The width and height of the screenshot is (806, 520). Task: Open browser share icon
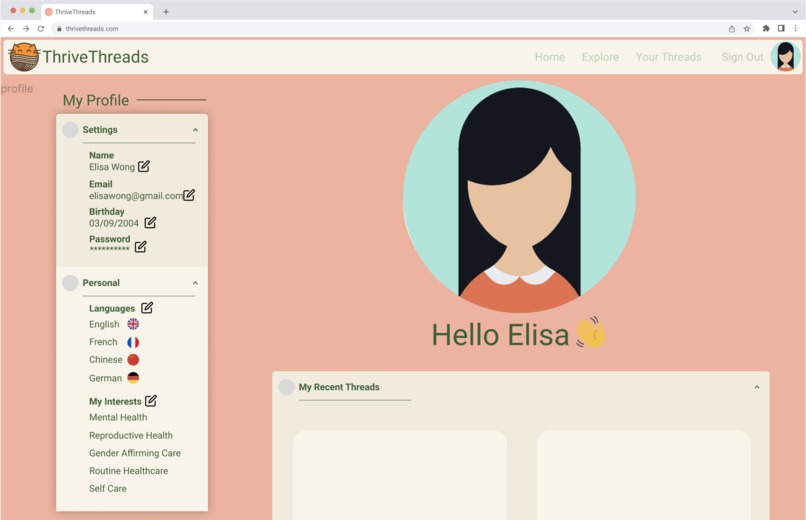[731, 29]
